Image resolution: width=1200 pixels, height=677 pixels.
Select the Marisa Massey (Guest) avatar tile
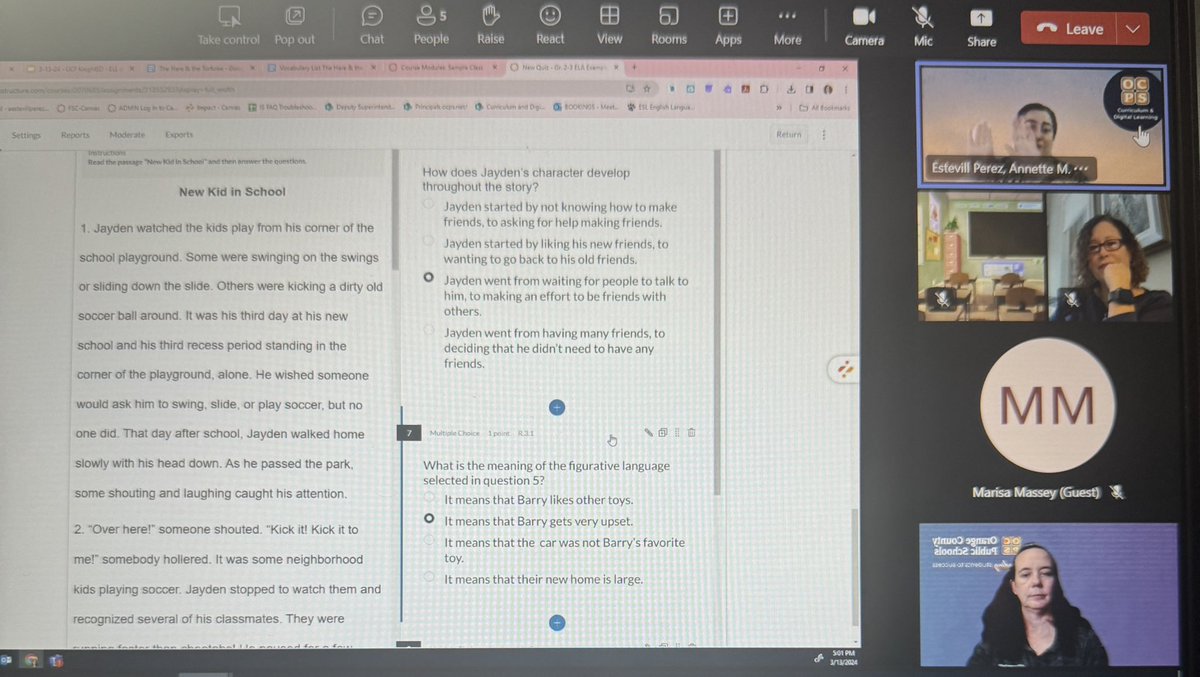[x=1047, y=406]
